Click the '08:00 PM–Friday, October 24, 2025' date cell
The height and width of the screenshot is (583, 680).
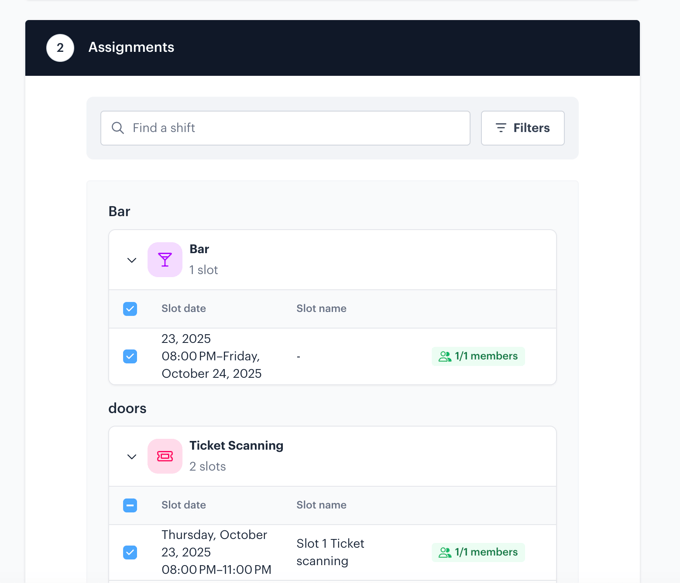[212, 356]
